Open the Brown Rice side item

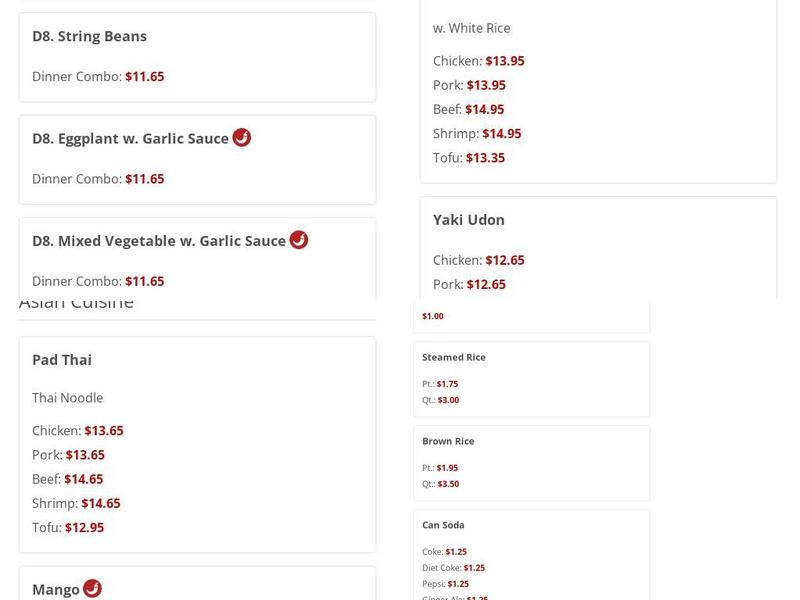[x=448, y=441]
